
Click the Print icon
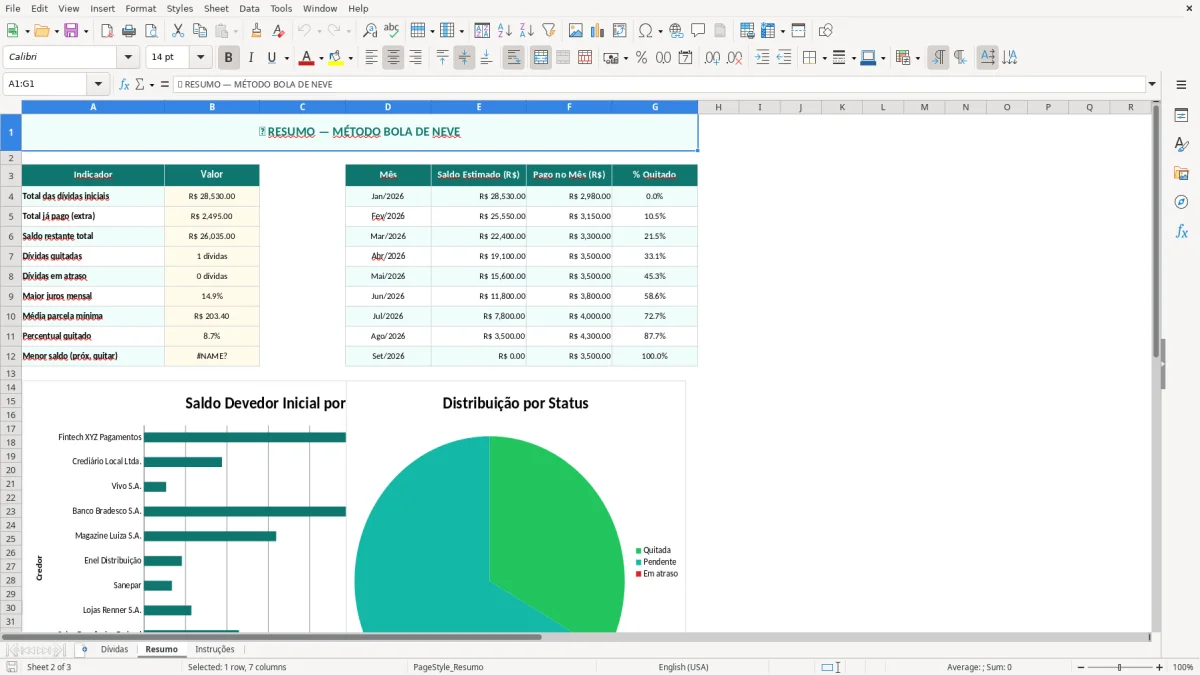(129, 31)
